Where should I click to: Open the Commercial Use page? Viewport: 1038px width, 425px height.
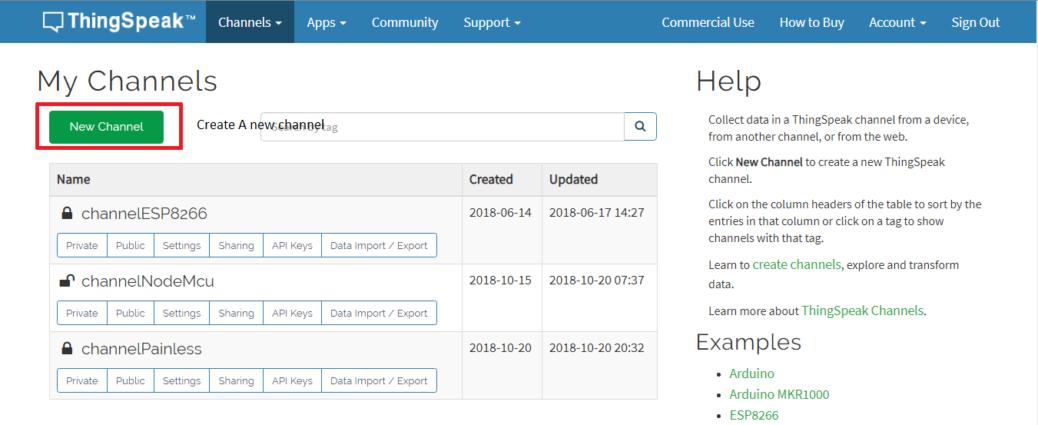coord(708,22)
